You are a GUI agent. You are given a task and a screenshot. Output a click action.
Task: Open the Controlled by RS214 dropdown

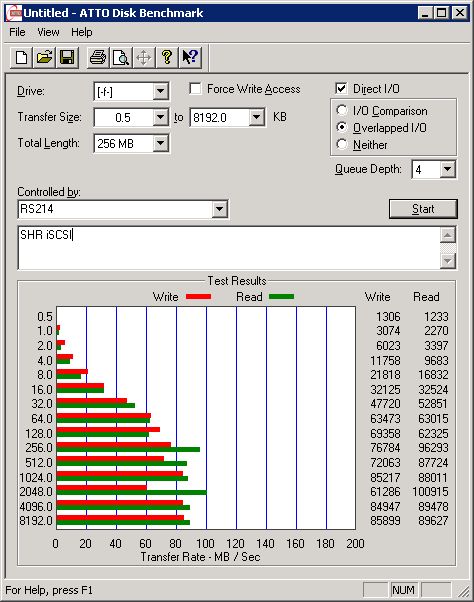pos(220,209)
